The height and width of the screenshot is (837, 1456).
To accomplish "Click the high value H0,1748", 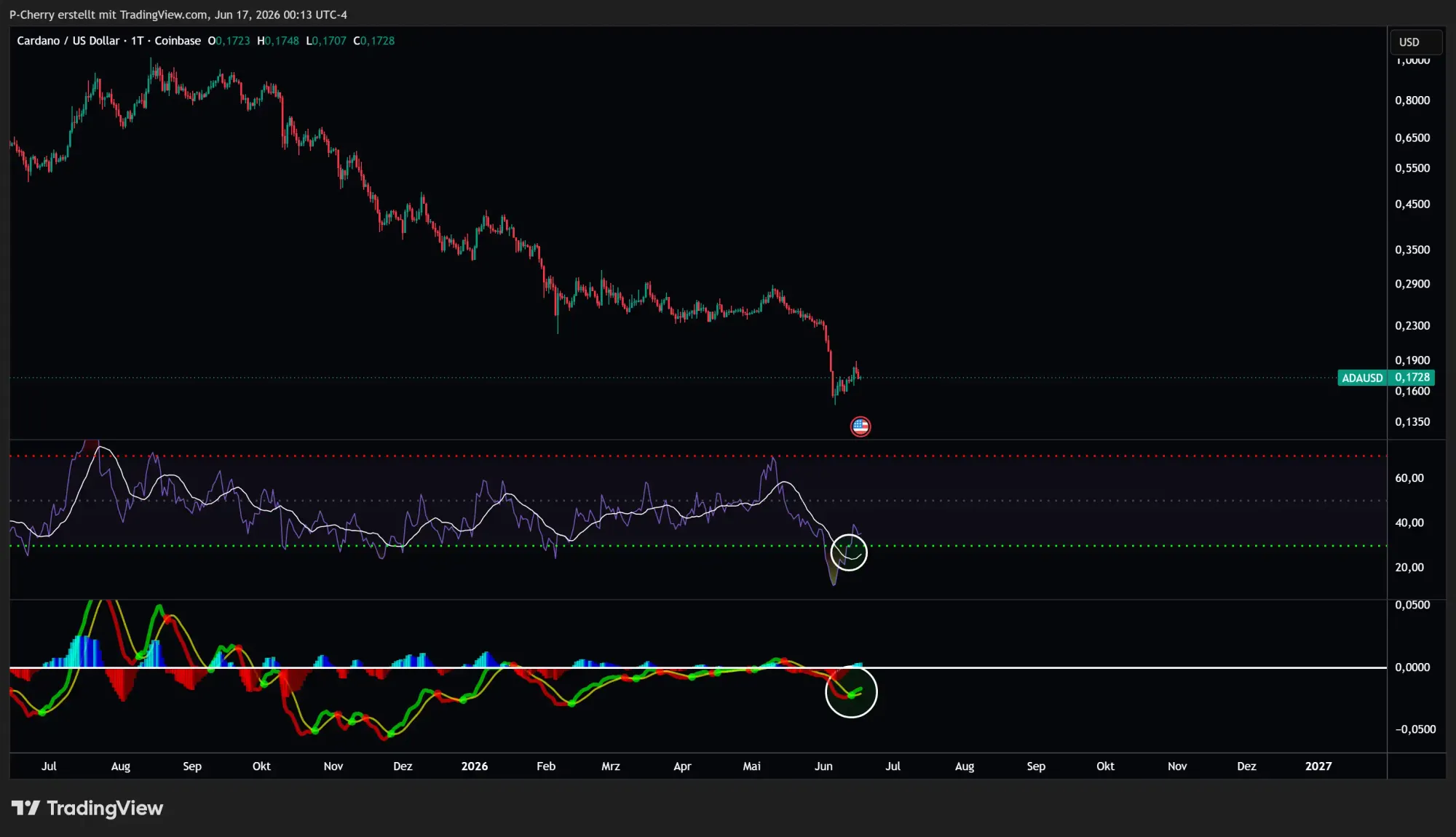I will [x=278, y=41].
